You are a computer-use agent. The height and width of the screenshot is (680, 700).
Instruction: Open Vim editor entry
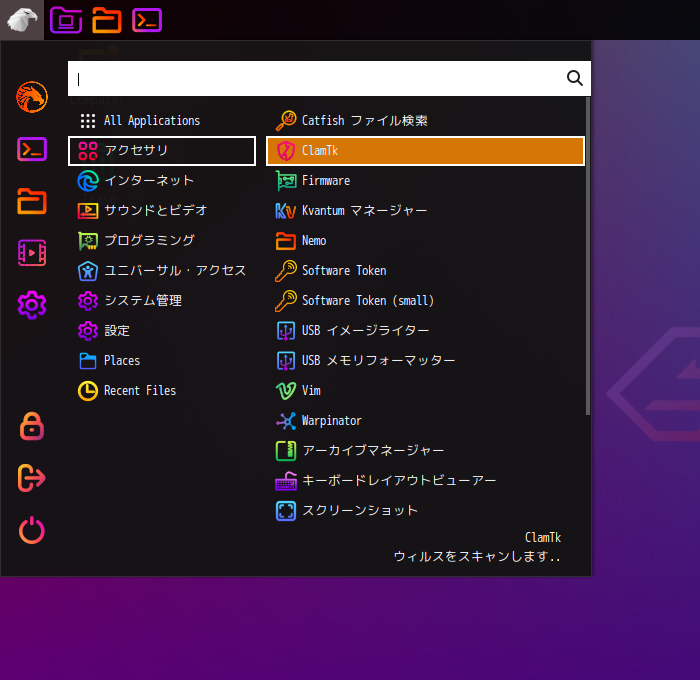point(425,391)
